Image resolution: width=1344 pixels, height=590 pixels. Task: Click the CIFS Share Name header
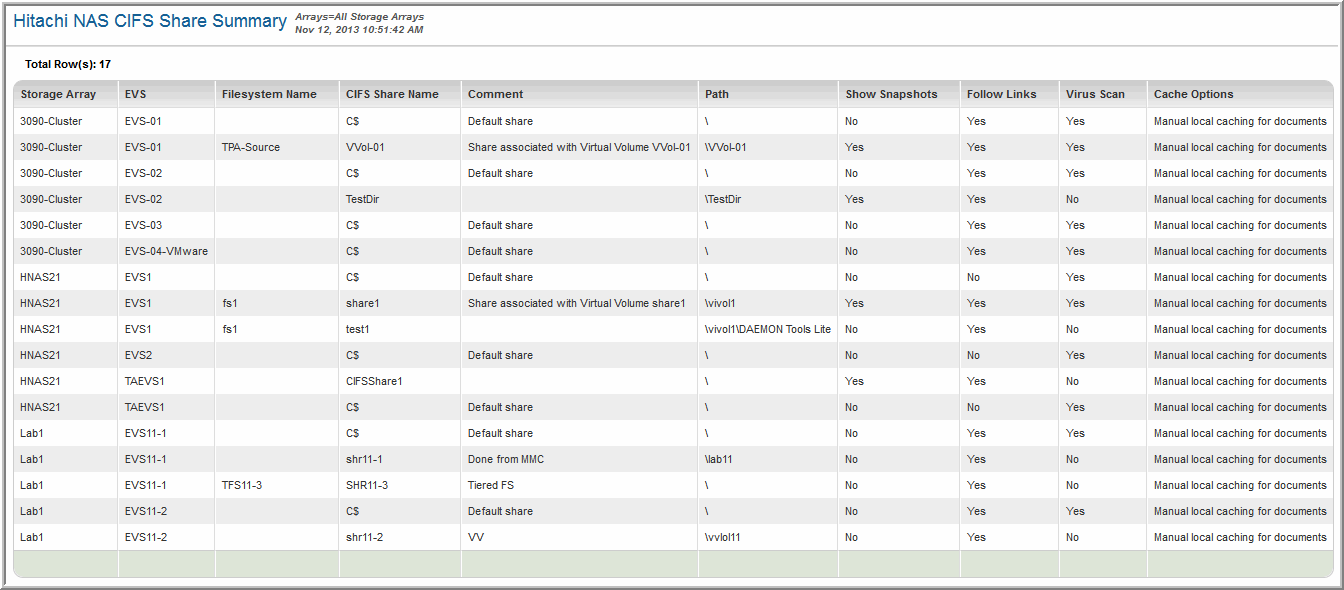(x=392, y=94)
